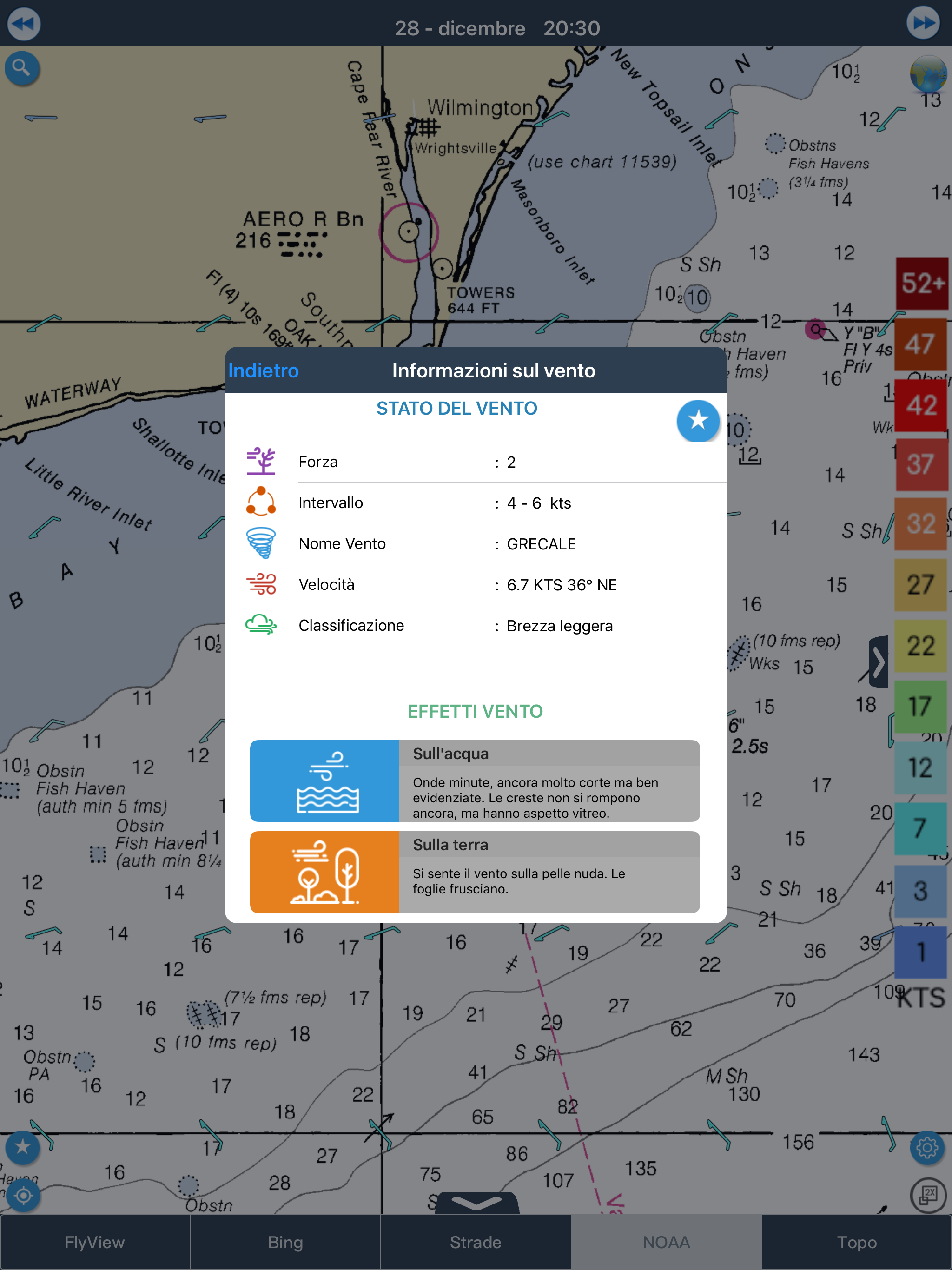Tap the orange Sulla terra effect icon

point(324,872)
